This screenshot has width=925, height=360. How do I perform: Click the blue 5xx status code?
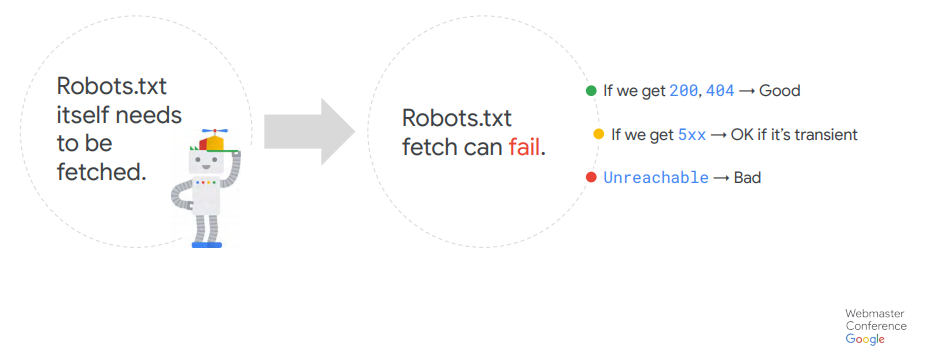click(x=692, y=135)
